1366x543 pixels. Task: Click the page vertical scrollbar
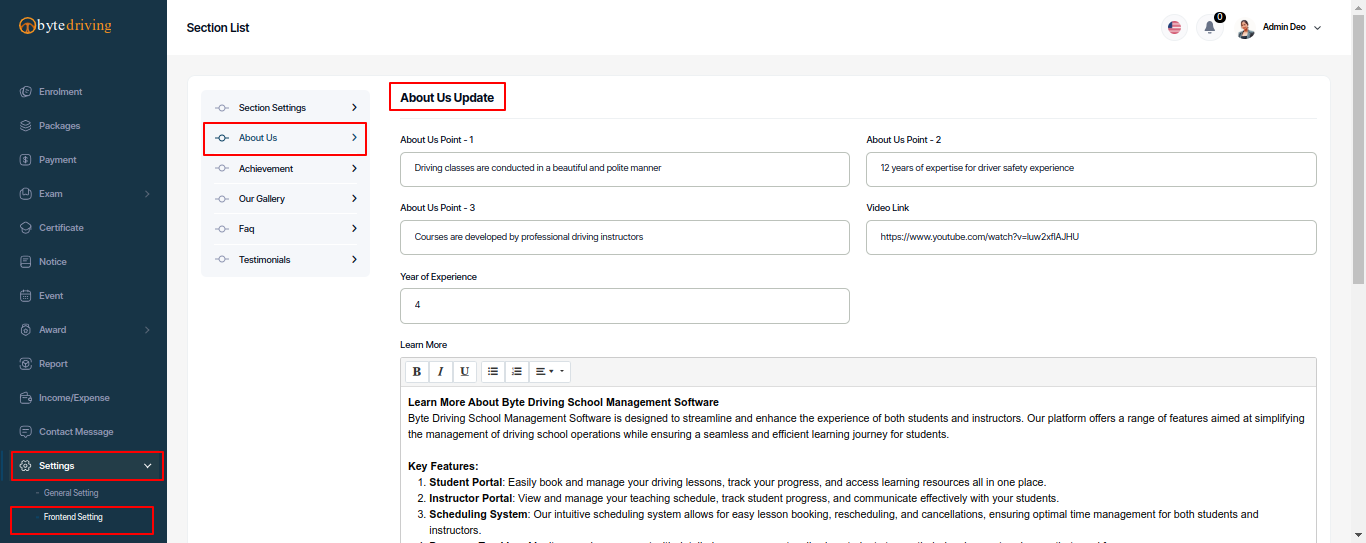1358,150
